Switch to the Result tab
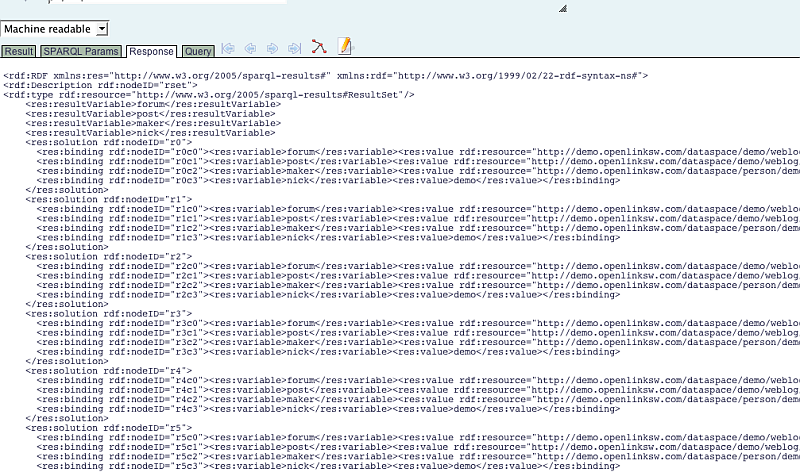The height and width of the screenshot is (472, 800). (x=19, y=51)
